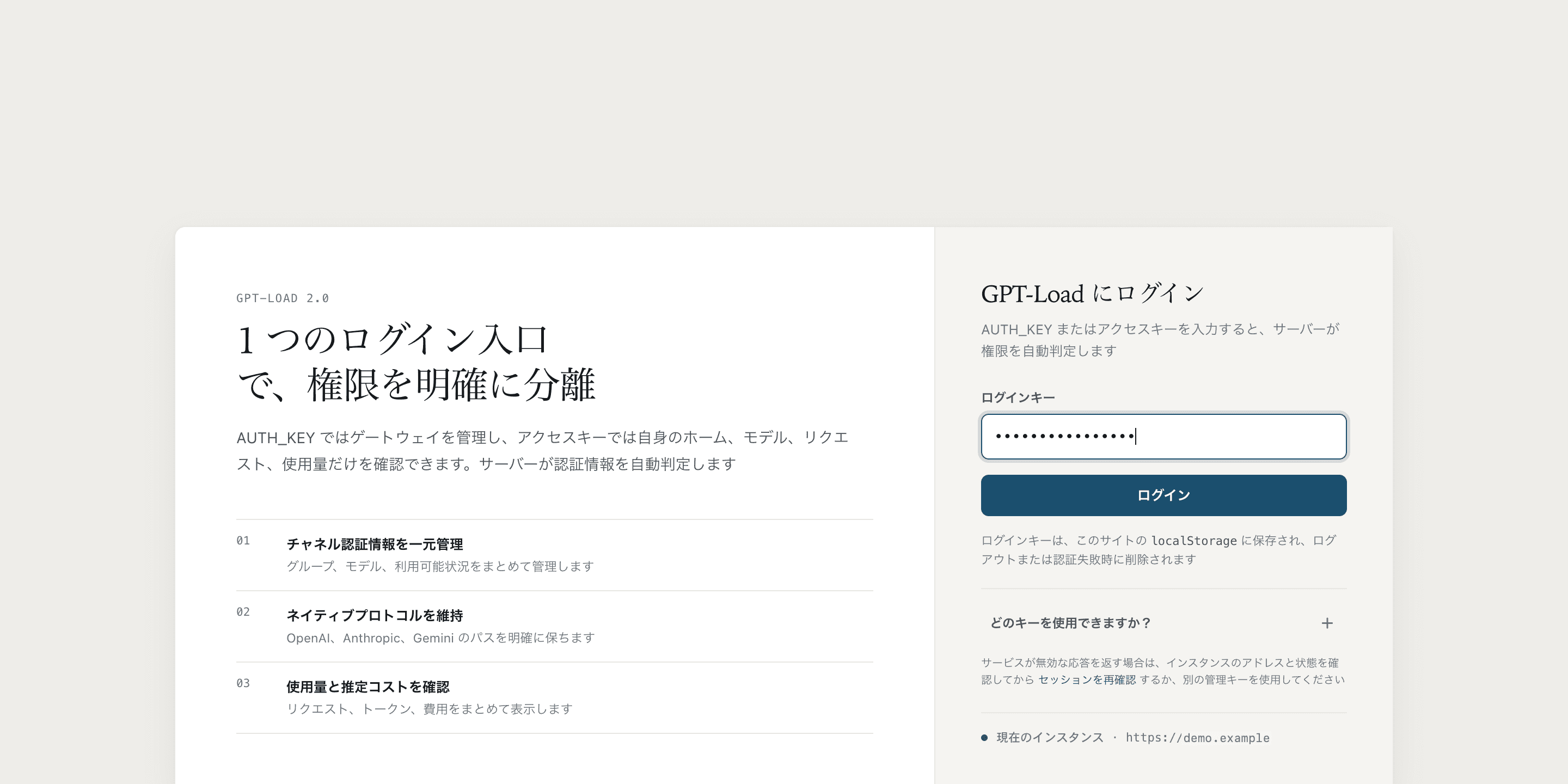Click the 1つのログイン入口 main headline
Viewport: 1568px width, 784px height.
click(x=417, y=362)
